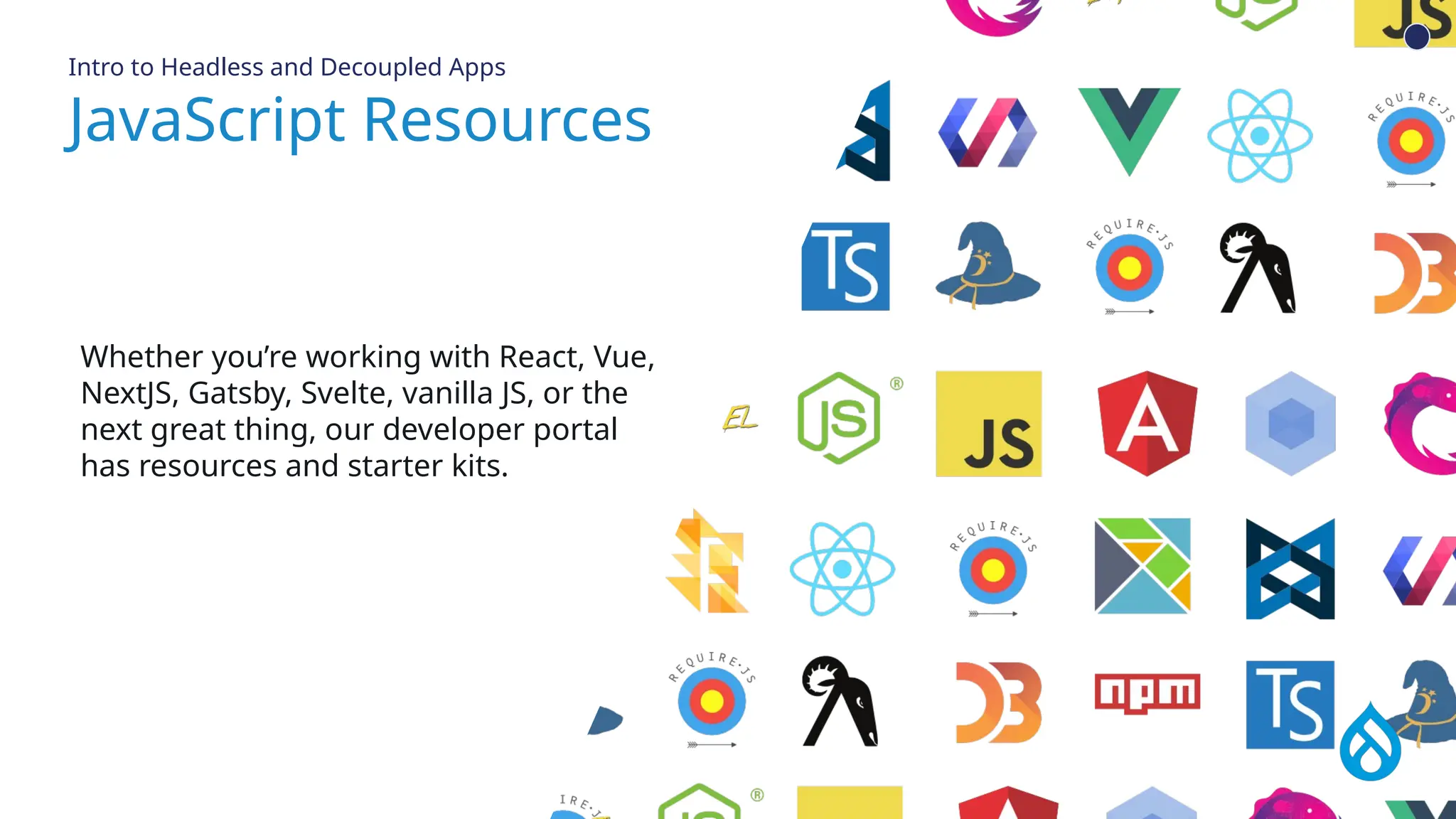The image size is (1456, 819).
Task: Click the blue angular A-shaped logo near title
Action: click(864, 131)
